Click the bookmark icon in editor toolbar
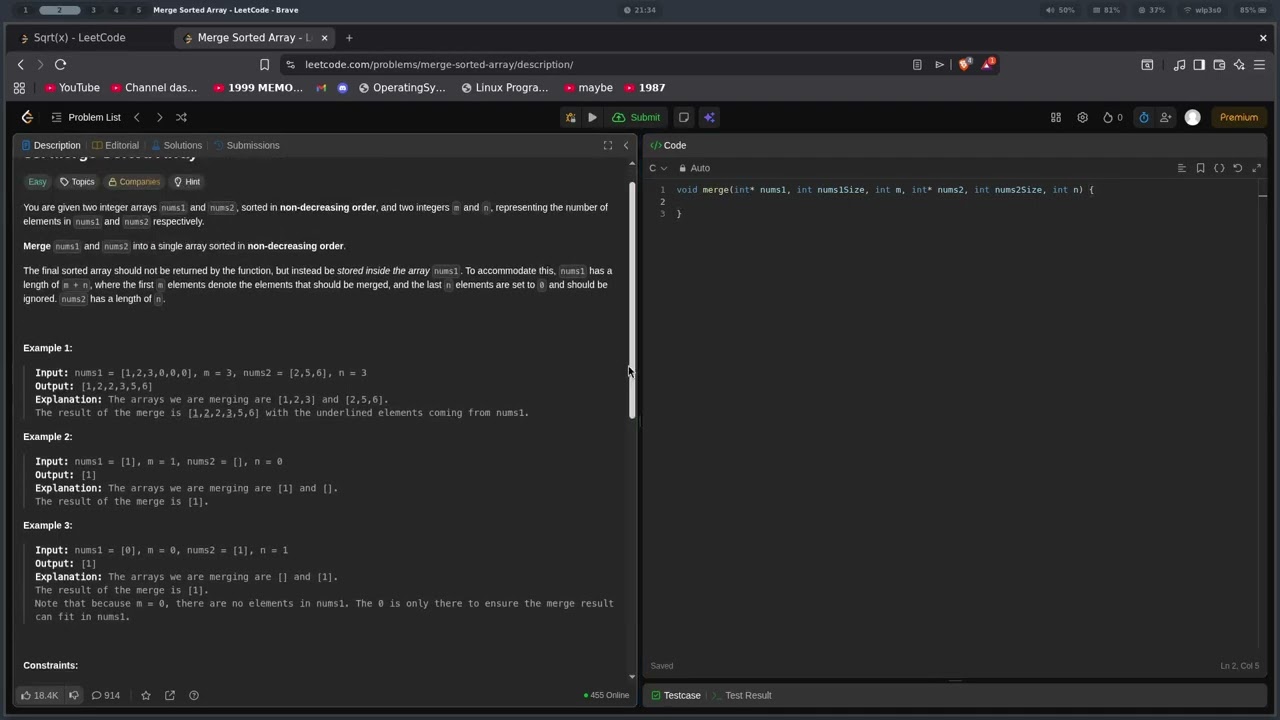The image size is (1280, 720). tap(1200, 168)
